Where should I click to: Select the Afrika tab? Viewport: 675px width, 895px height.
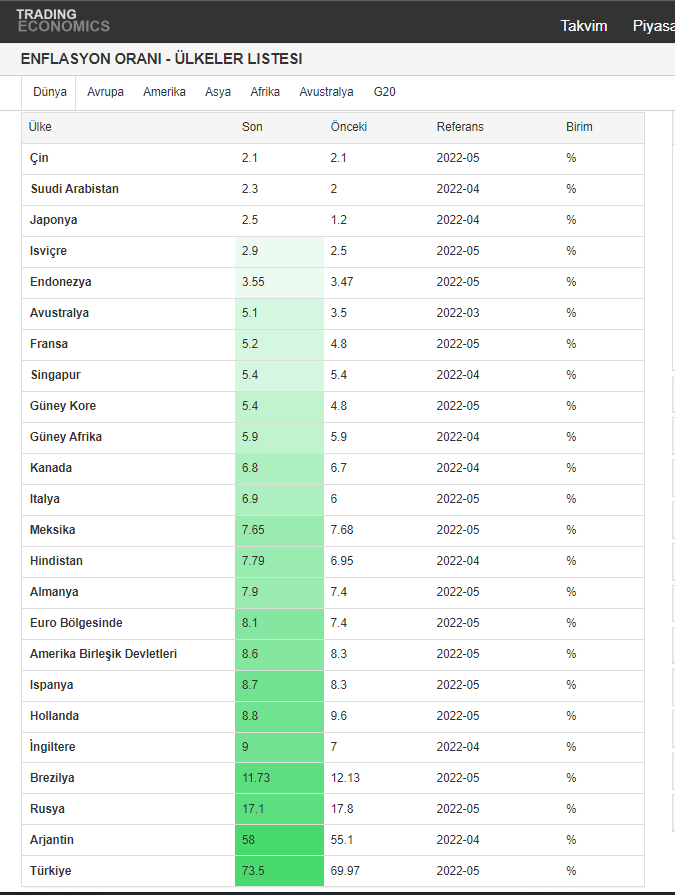pos(265,92)
